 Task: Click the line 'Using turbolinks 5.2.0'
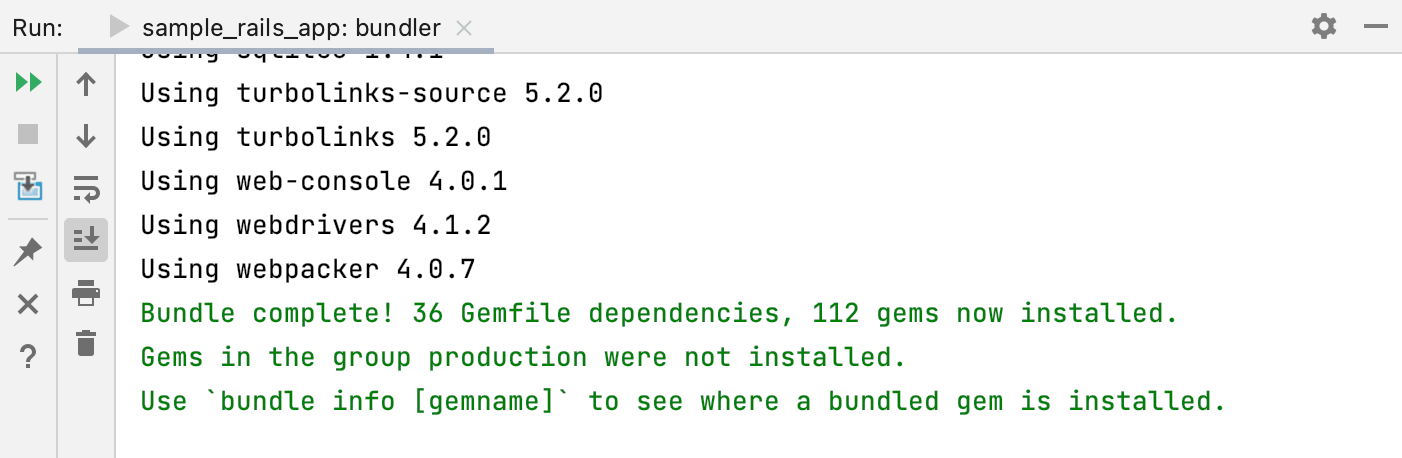[315, 137]
